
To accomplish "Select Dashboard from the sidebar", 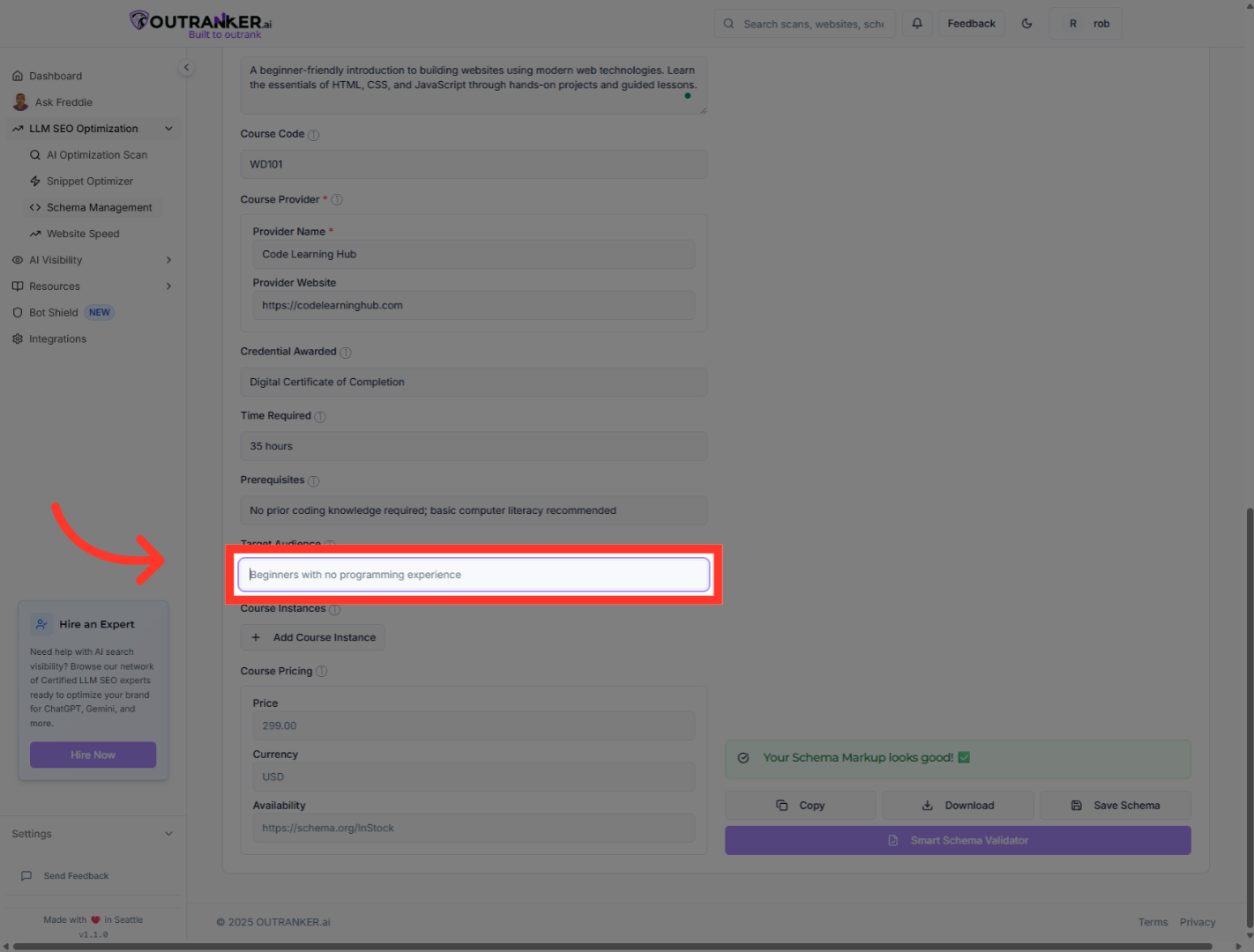I will [x=56, y=75].
